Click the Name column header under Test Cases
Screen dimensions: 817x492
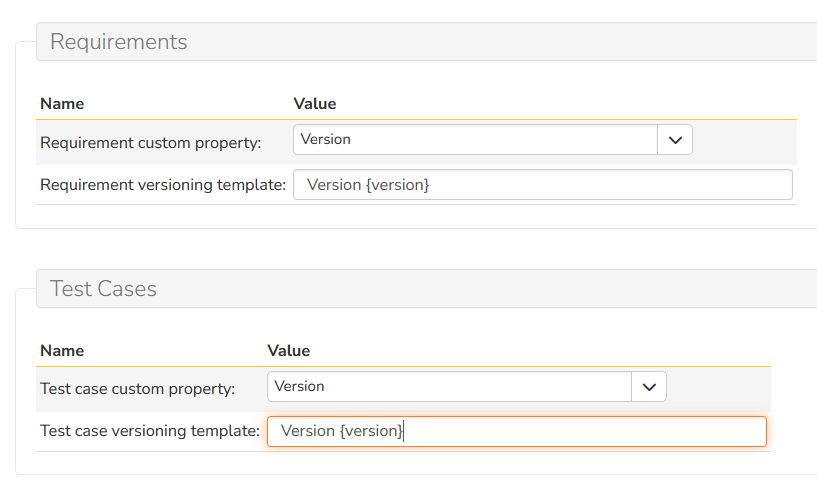62,351
